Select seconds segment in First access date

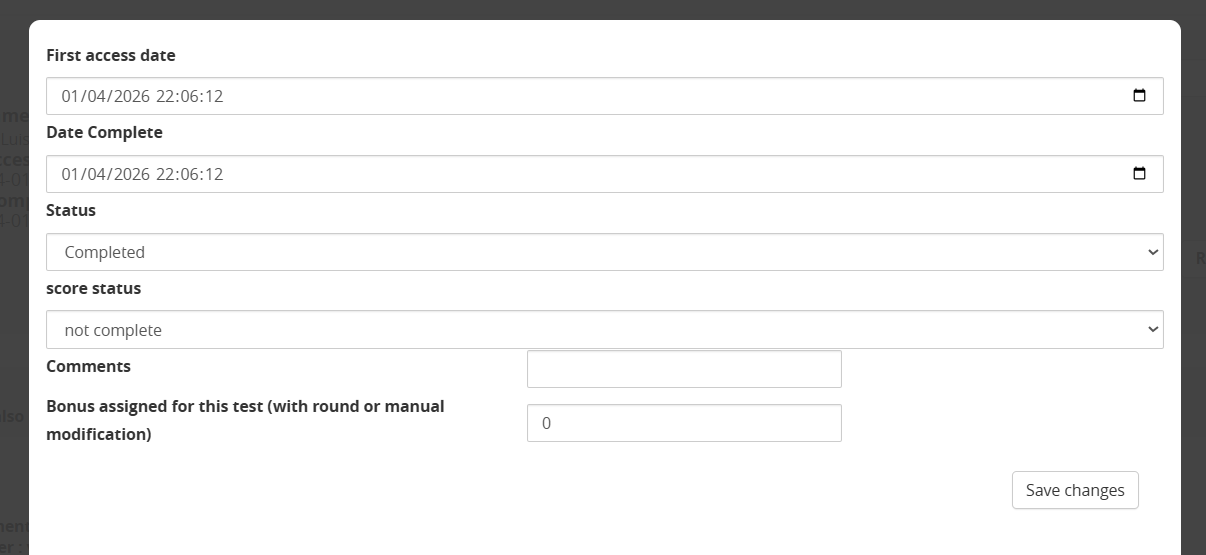point(213,97)
